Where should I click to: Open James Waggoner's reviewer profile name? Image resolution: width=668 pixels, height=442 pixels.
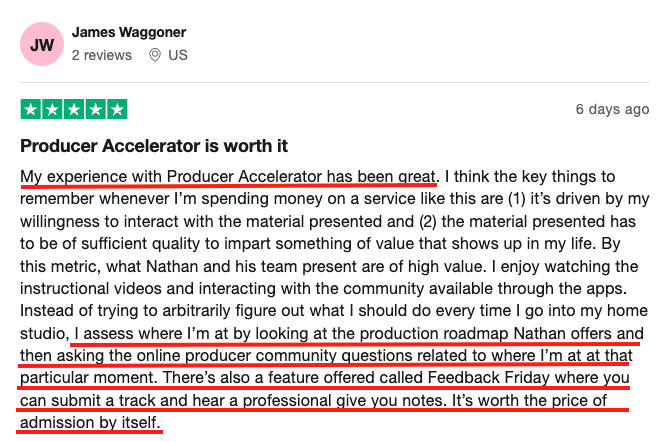129,32
